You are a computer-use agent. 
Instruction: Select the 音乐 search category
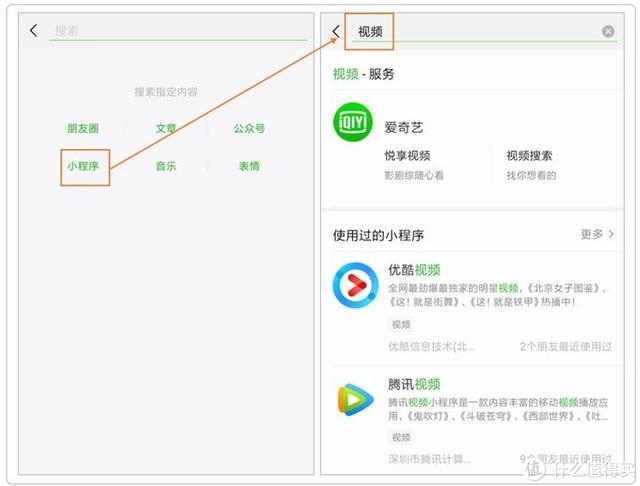pyautogui.click(x=166, y=166)
